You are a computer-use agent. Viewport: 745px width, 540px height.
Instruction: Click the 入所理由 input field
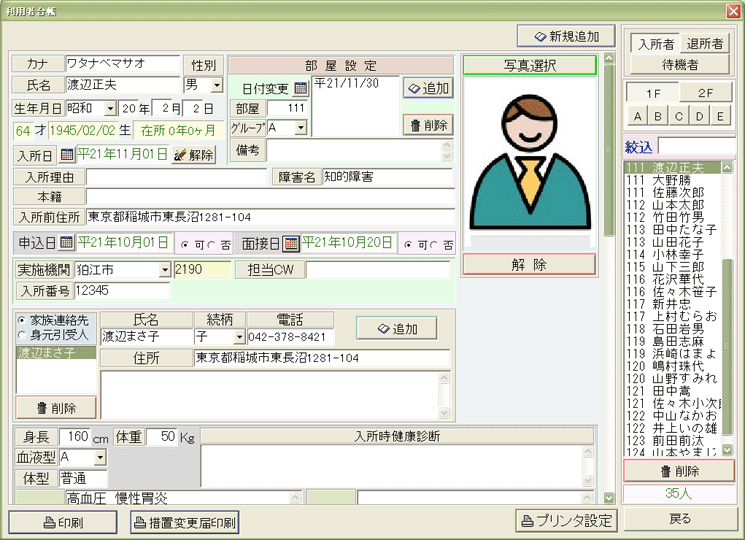tap(176, 178)
